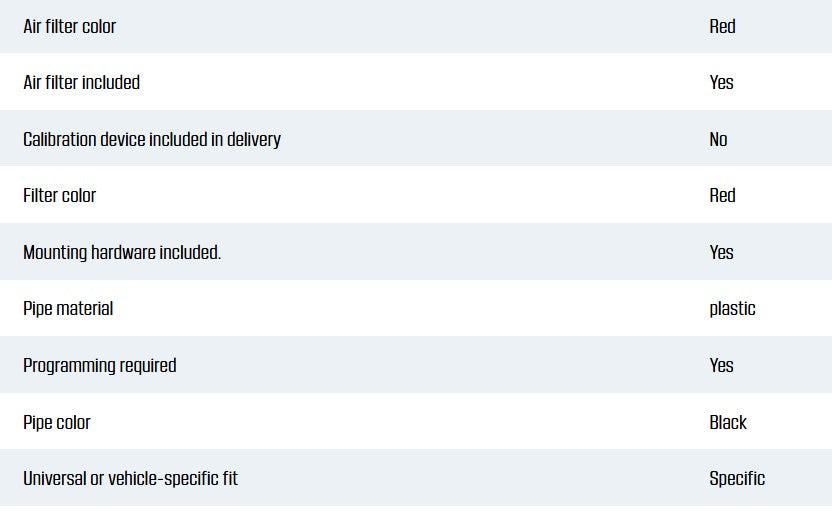Click the 'Specific' fit value

[737, 478]
